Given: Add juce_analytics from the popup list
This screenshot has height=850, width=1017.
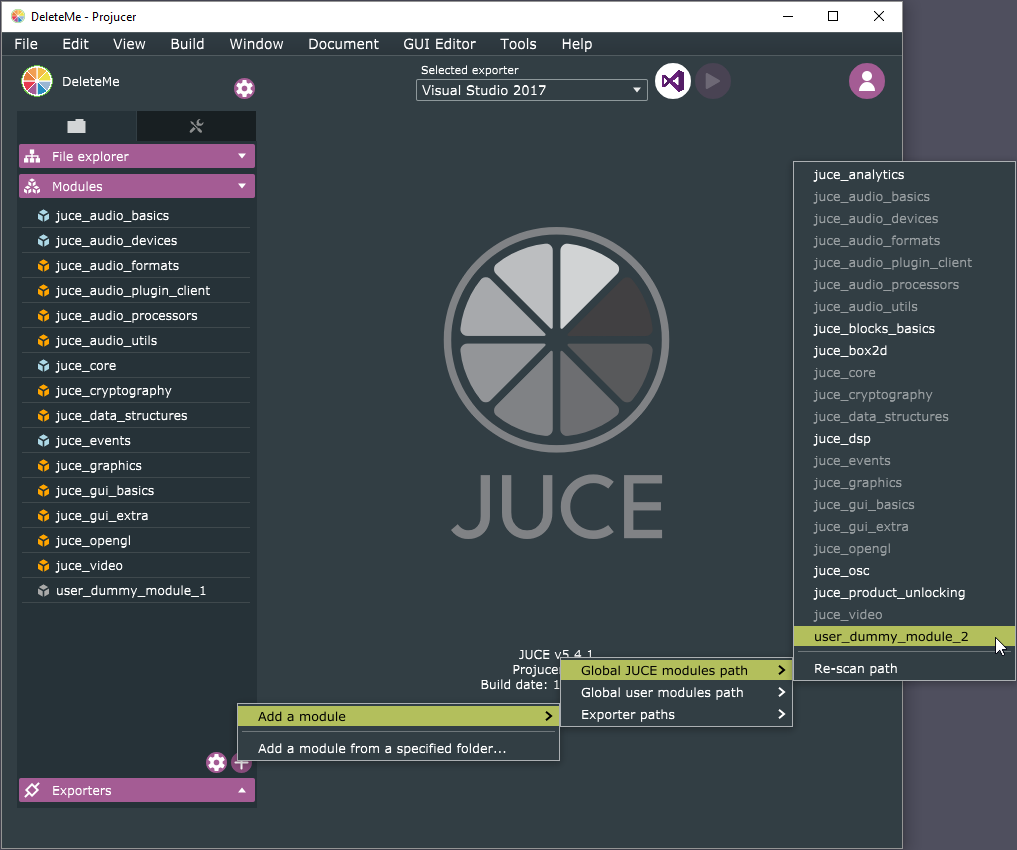Looking at the screenshot, I should (904, 174).
